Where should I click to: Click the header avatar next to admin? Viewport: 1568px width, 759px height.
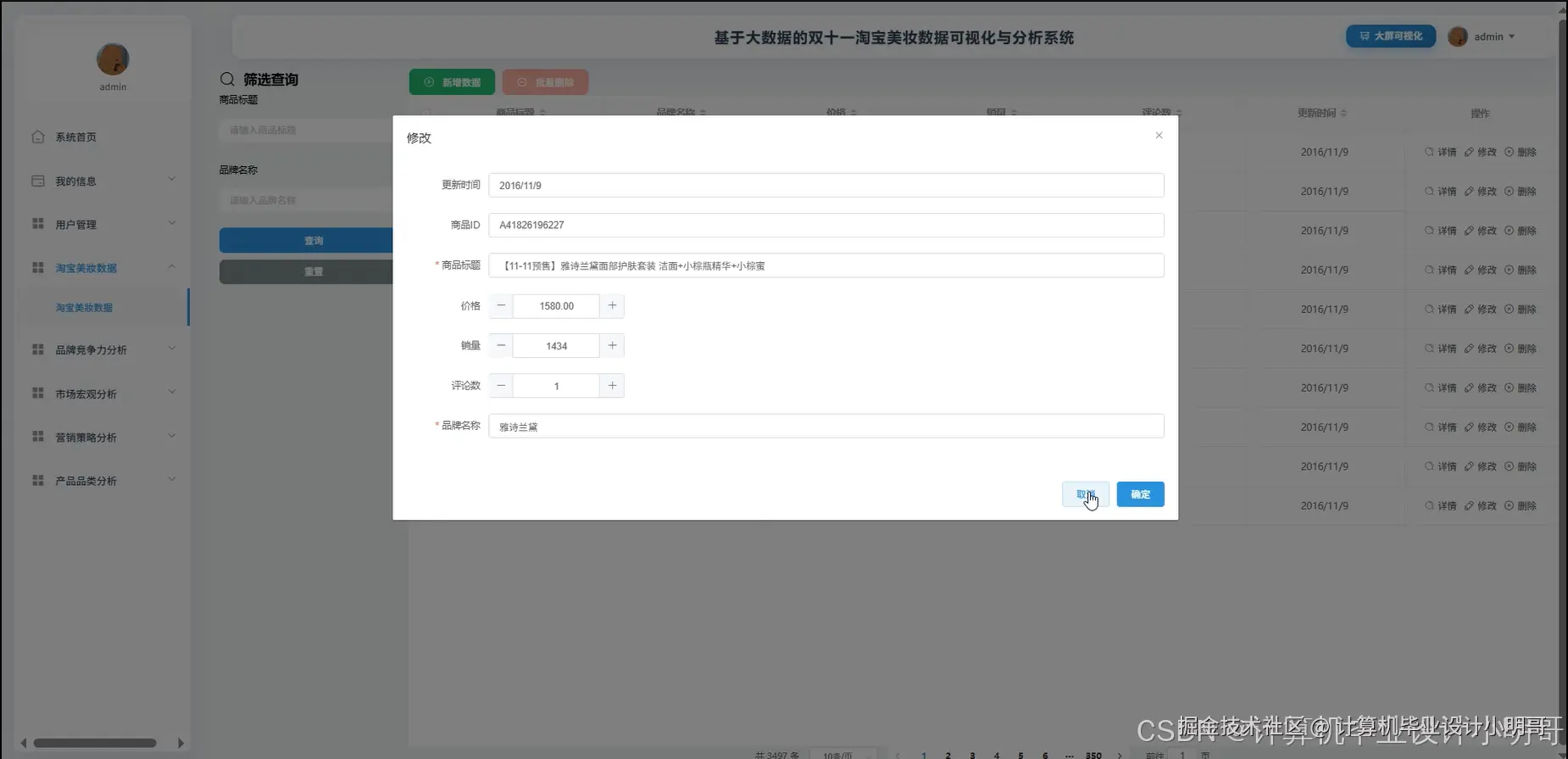[1458, 36]
